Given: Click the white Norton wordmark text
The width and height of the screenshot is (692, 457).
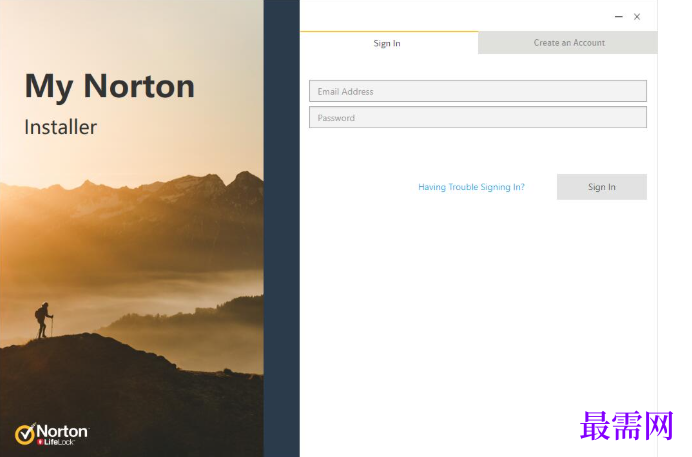Looking at the screenshot, I should click(x=62, y=431).
